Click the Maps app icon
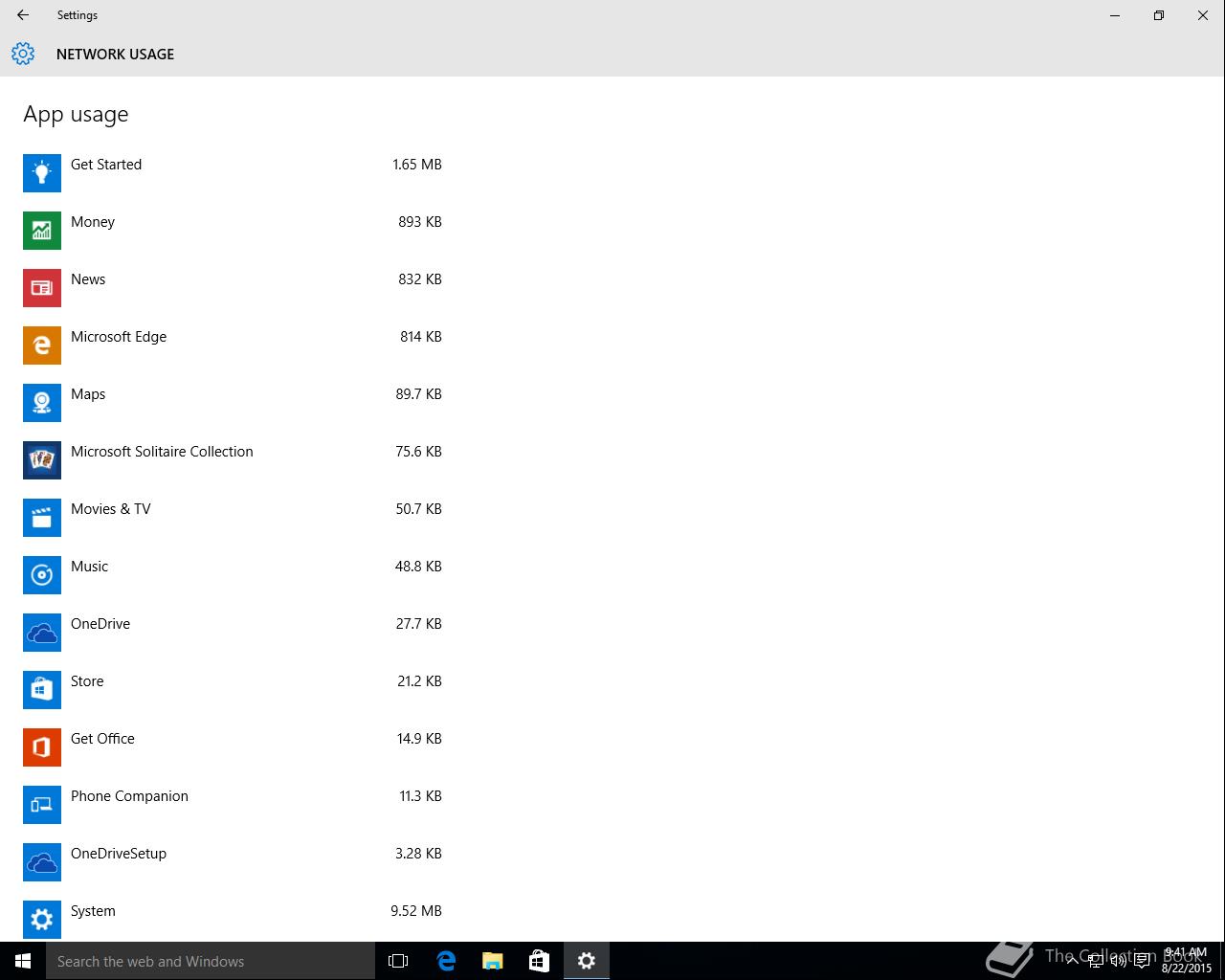This screenshot has width=1225, height=980. pos(42,402)
